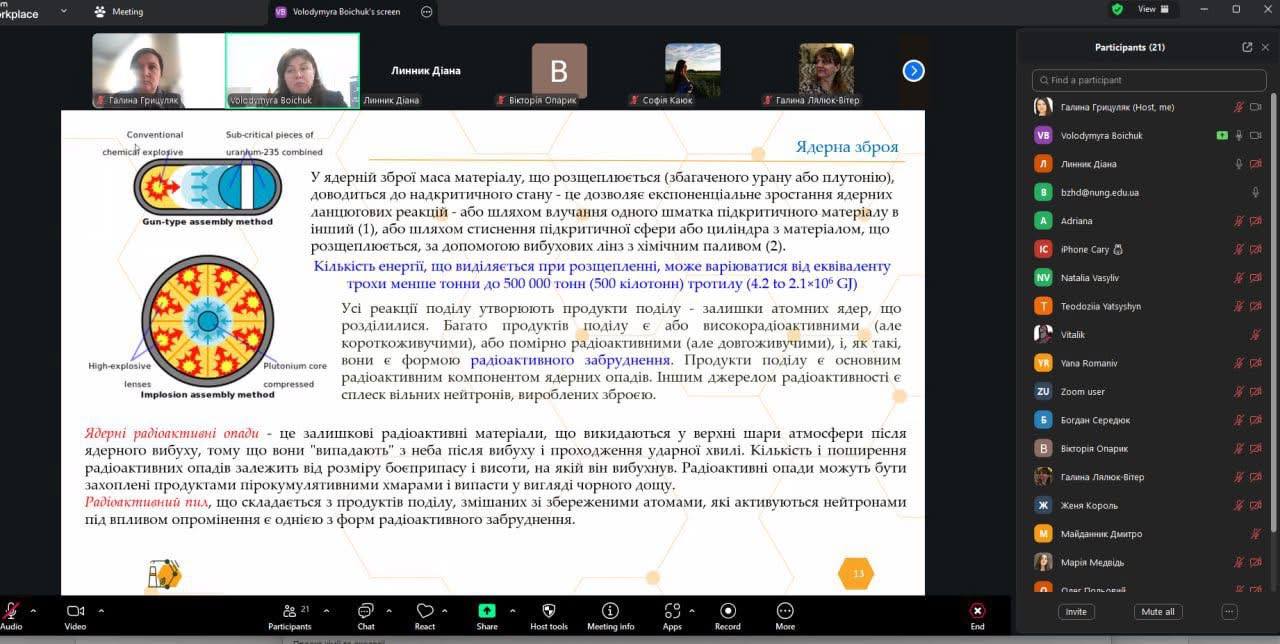Click the green encryption shield icon
The width and height of the screenshot is (1280, 644).
[x=1117, y=9]
